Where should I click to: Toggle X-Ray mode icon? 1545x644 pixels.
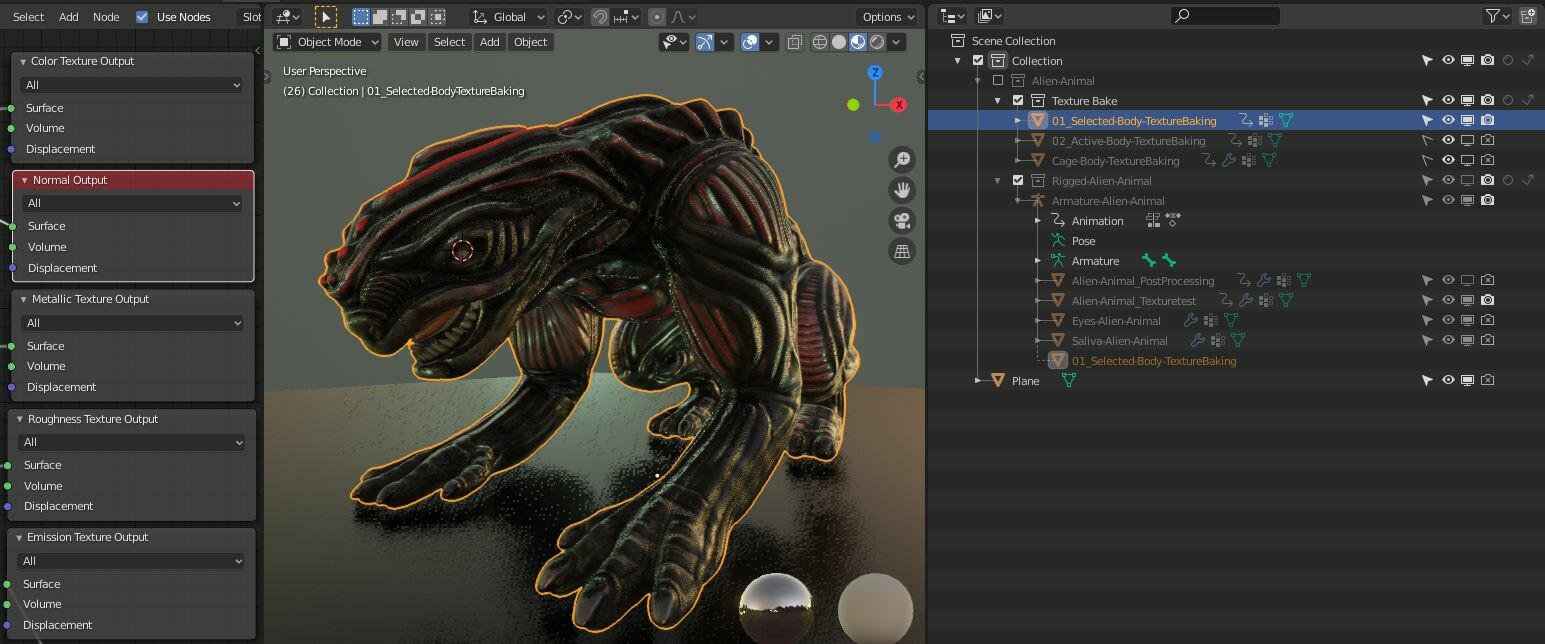pos(794,42)
